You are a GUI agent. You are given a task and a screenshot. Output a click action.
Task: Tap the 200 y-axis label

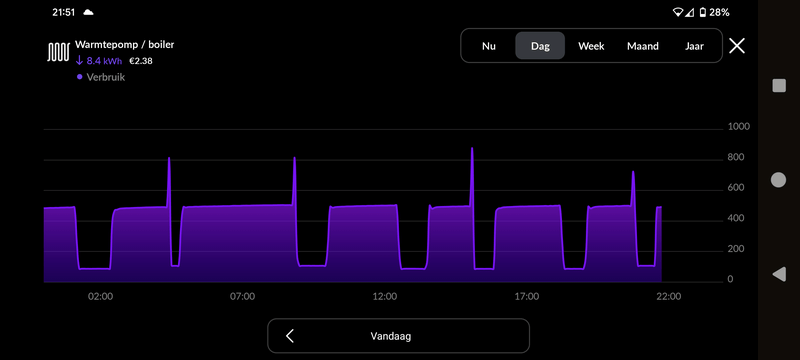coord(736,249)
